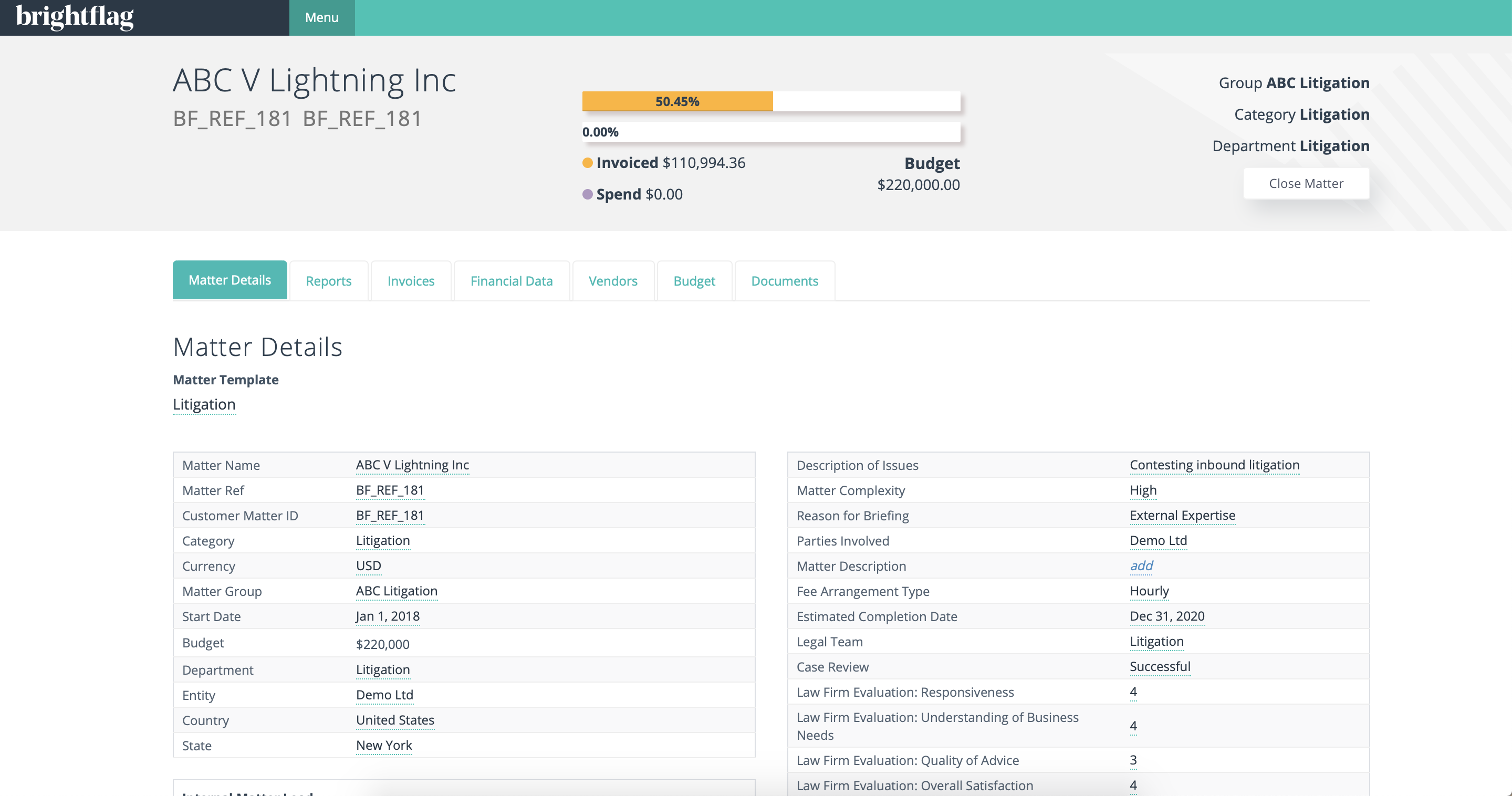Click the orange invoiced progress bar
The height and width of the screenshot is (796, 1512).
coord(677,101)
